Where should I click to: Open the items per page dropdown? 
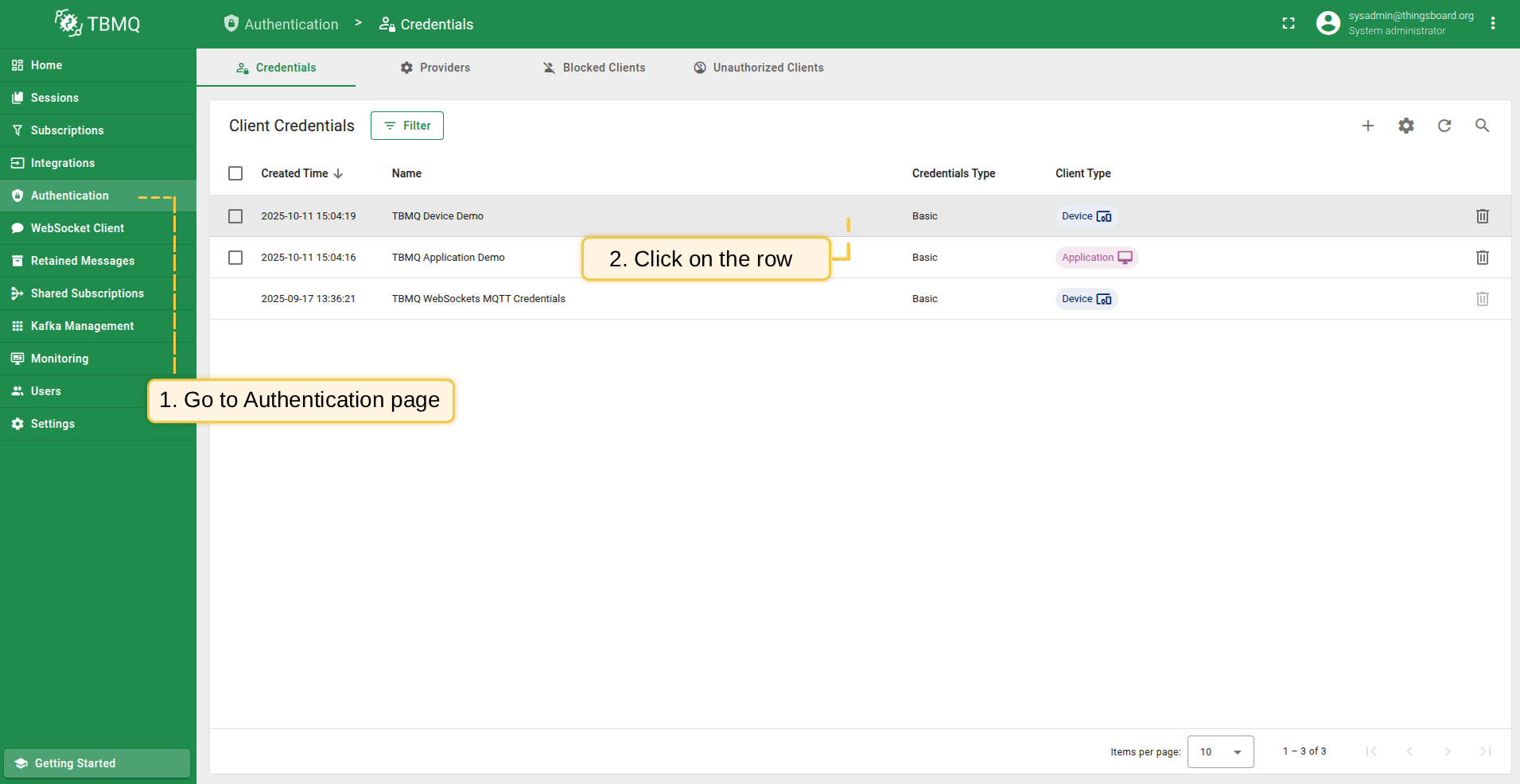coord(1220,751)
